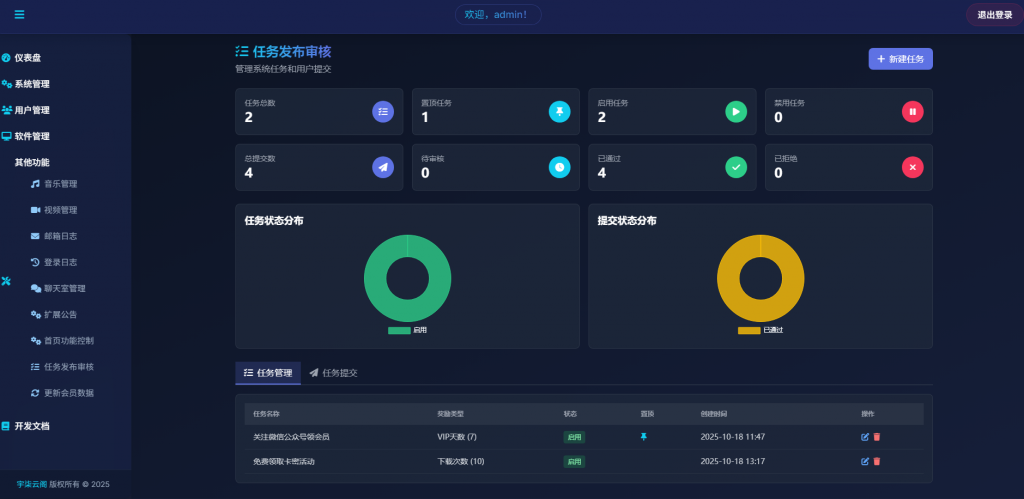This screenshot has width=1024, height=499.
Task: Click the 禁用任务 pause icon
Action: click(912, 112)
